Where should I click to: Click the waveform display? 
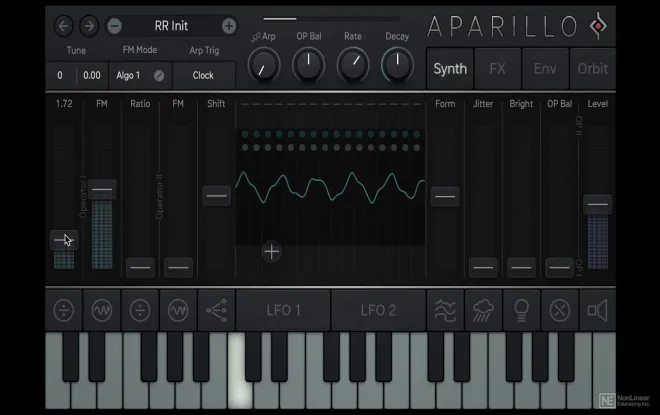click(x=330, y=189)
